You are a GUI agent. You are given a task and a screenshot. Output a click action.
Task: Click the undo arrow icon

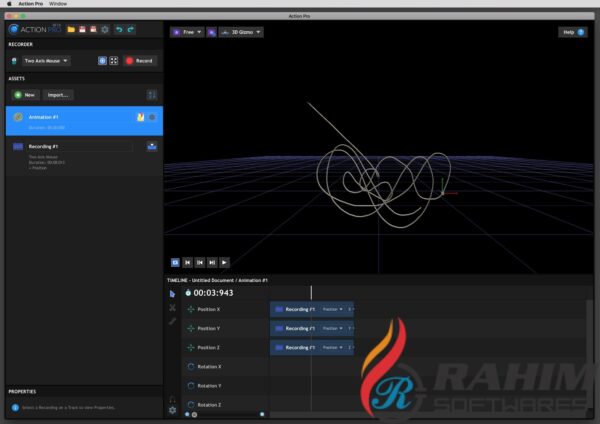tap(119, 29)
